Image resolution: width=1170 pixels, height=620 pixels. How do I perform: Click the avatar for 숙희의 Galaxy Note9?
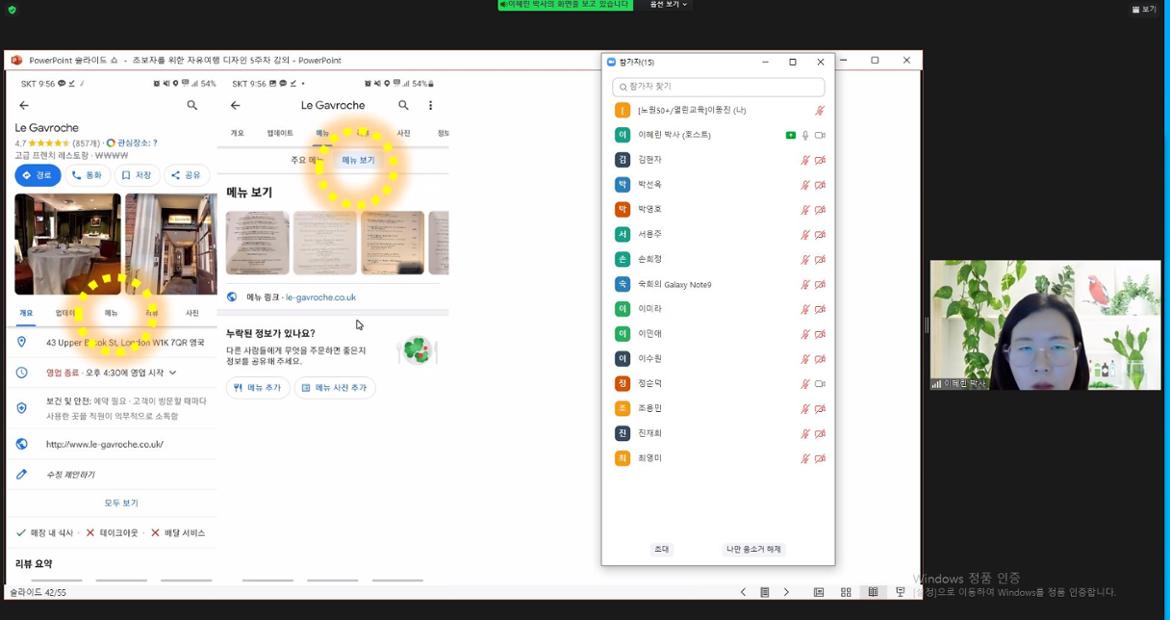pyautogui.click(x=622, y=284)
